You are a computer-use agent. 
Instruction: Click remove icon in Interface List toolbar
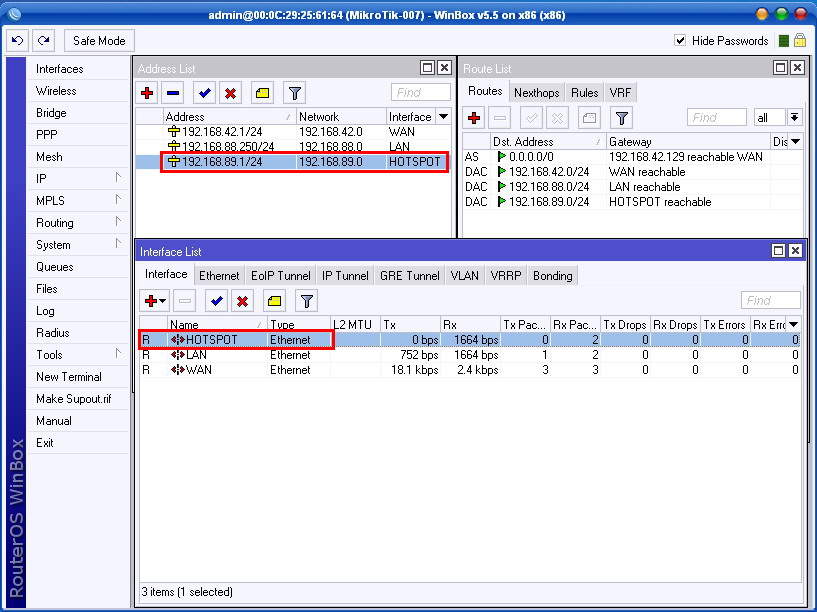(184, 301)
